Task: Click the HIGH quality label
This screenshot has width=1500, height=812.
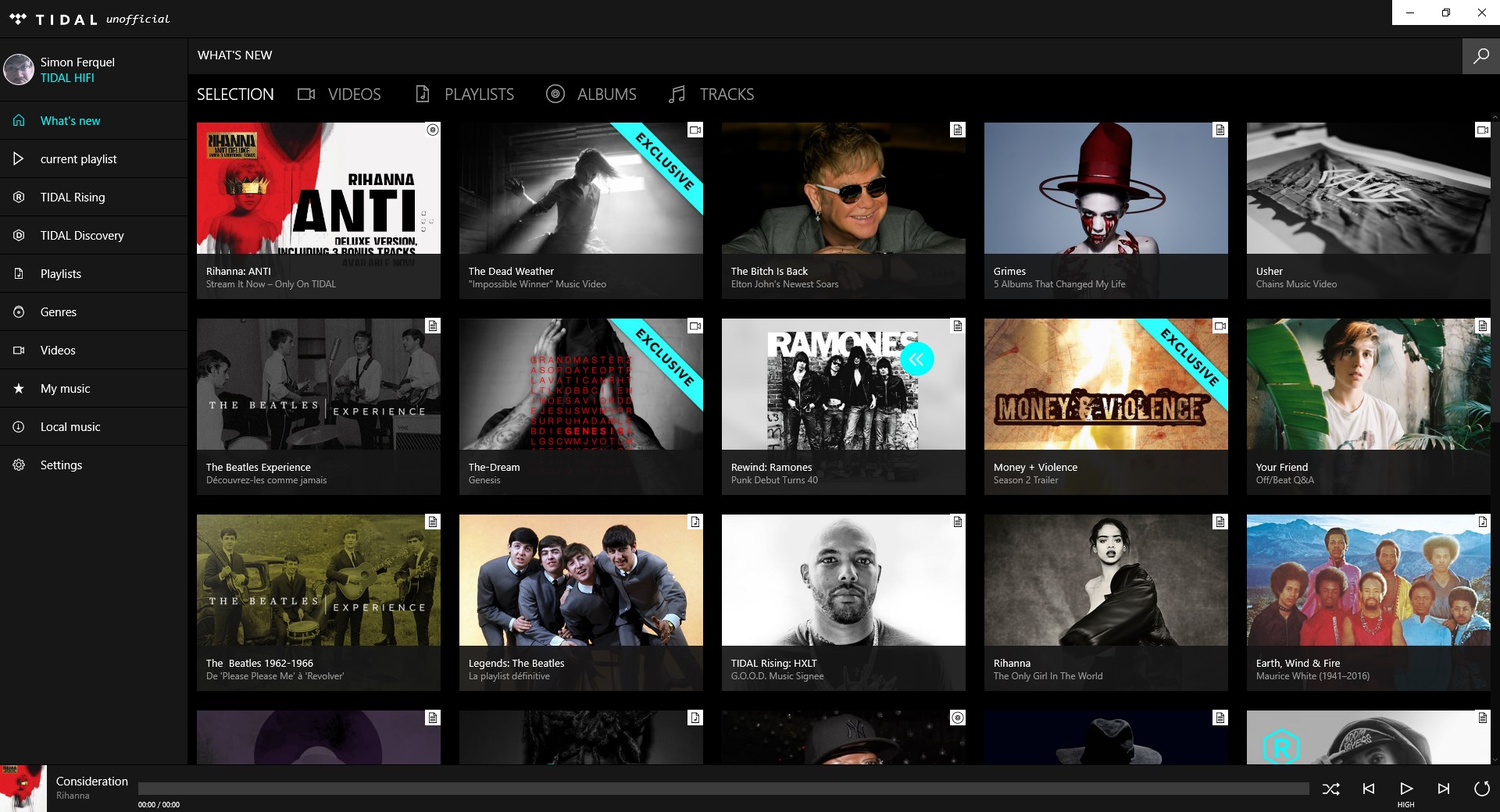Action: (x=1405, y=805)
